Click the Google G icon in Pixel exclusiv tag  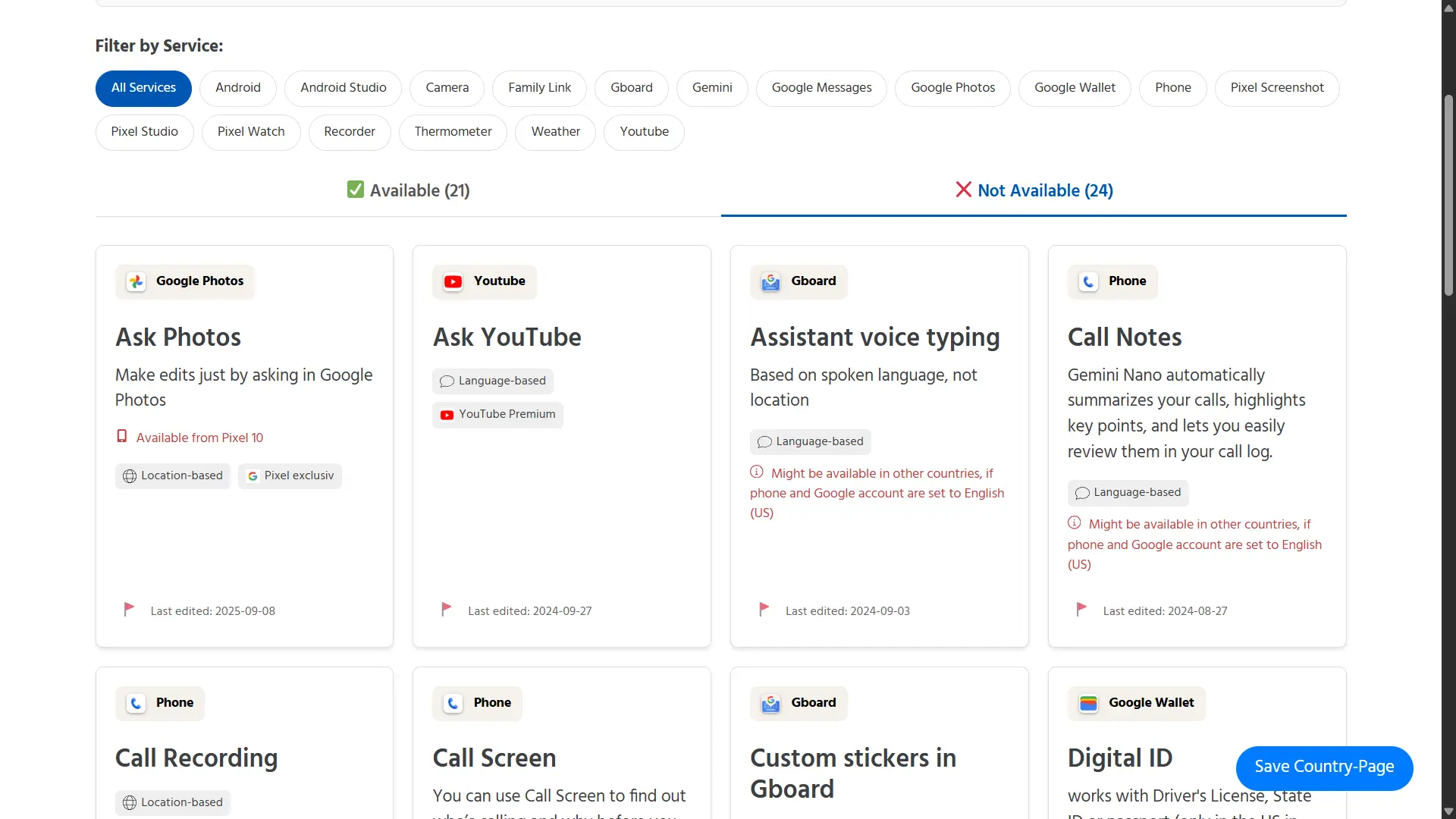tap(253, 476)
